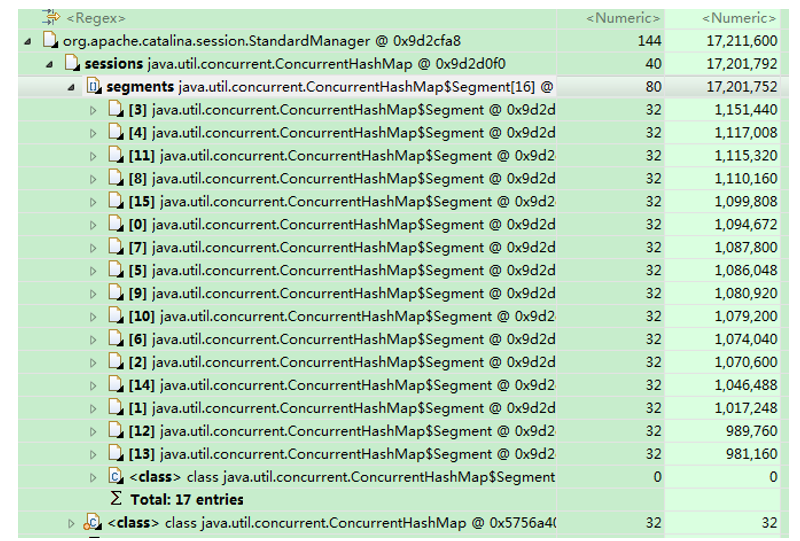Click the class icon for ConcurrentHashMap$Segment

click(116, 477)
